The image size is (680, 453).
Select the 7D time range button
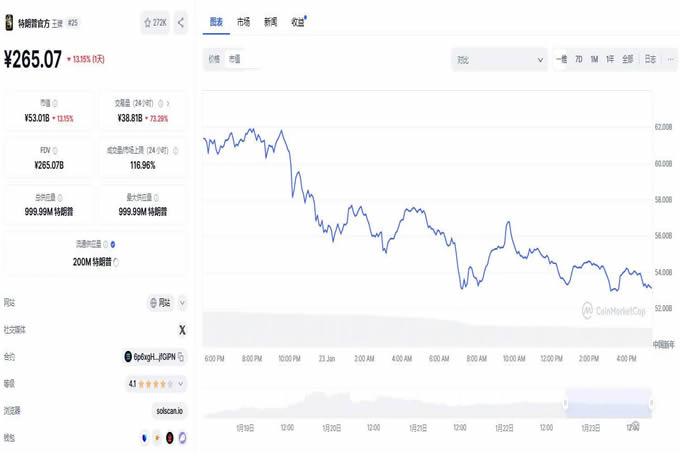(578, 59)
